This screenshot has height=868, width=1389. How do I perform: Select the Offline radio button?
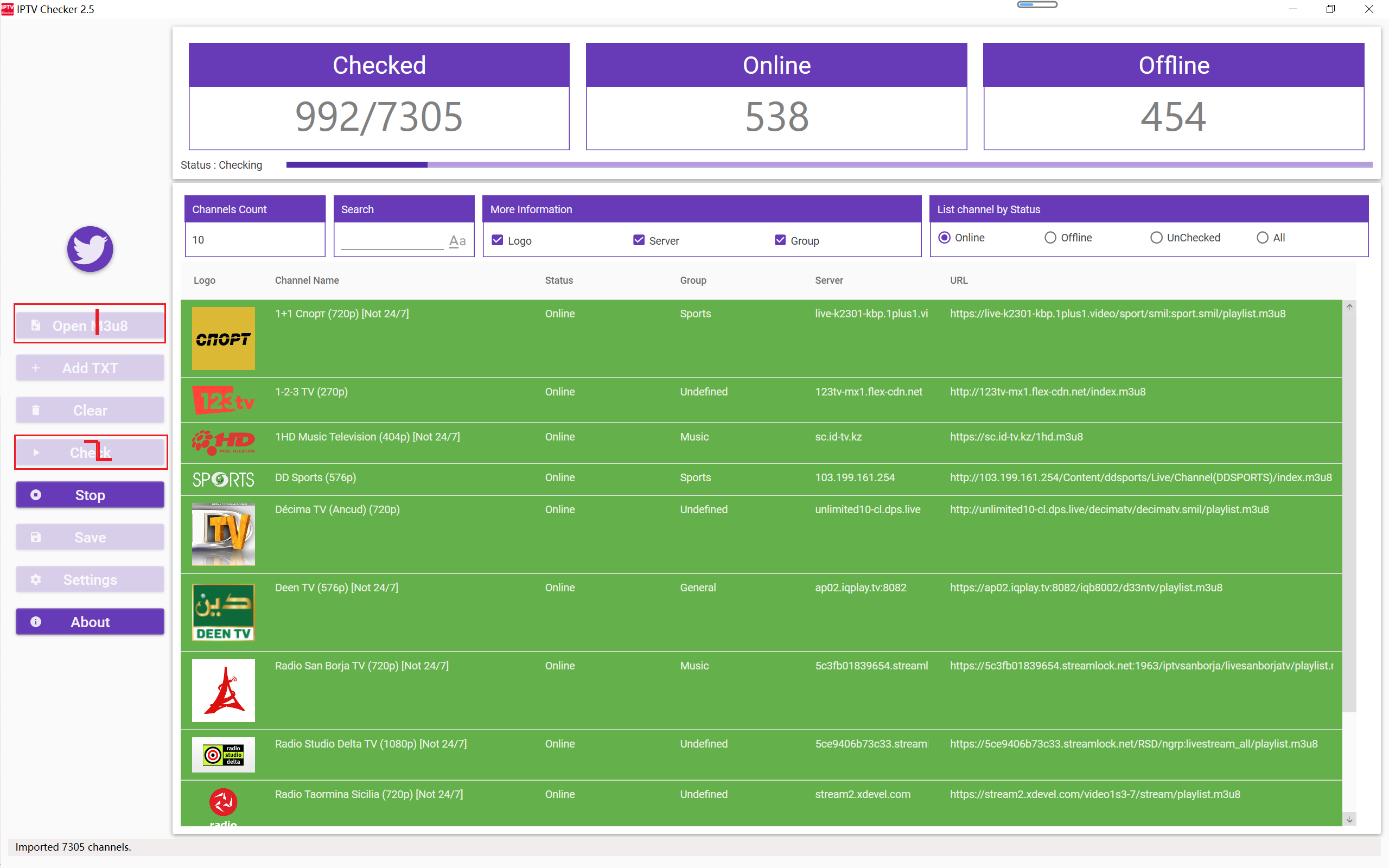[x=1050, y=238]
